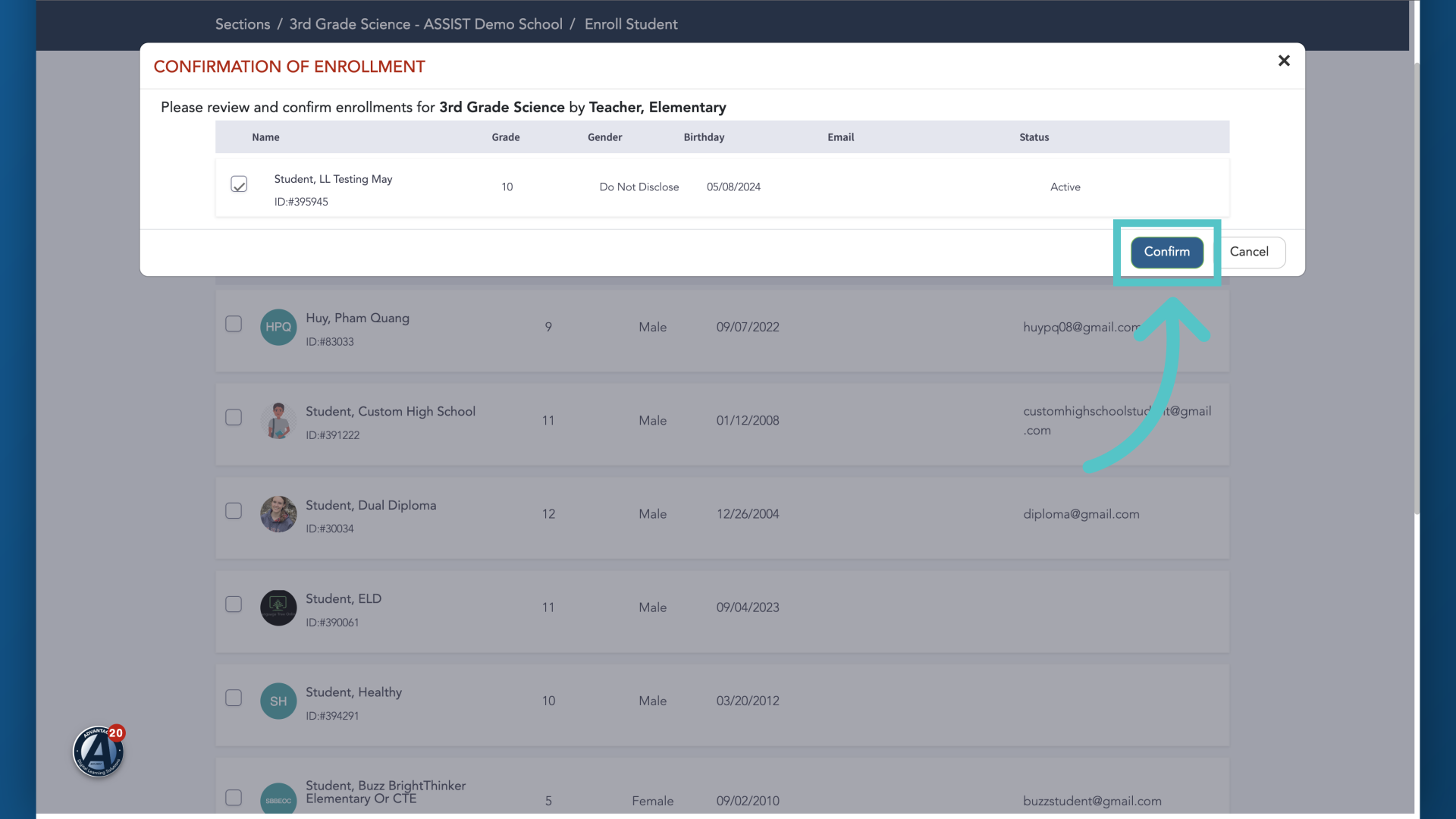
Task: Click the name Student, Dual Diploma
Action: click(x=371, y=505)
